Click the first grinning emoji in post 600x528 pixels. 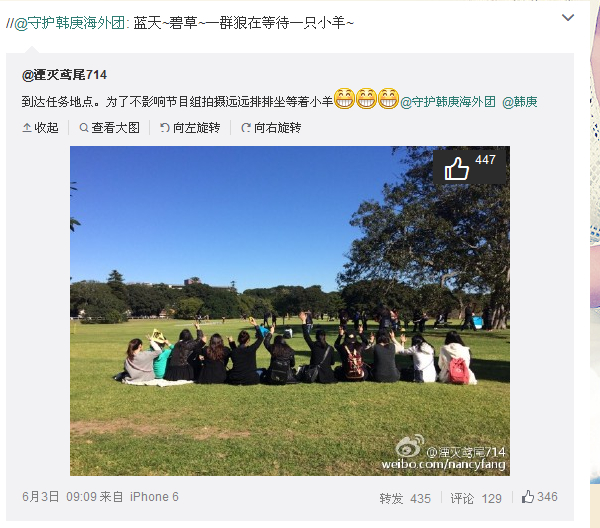(344, 99)
